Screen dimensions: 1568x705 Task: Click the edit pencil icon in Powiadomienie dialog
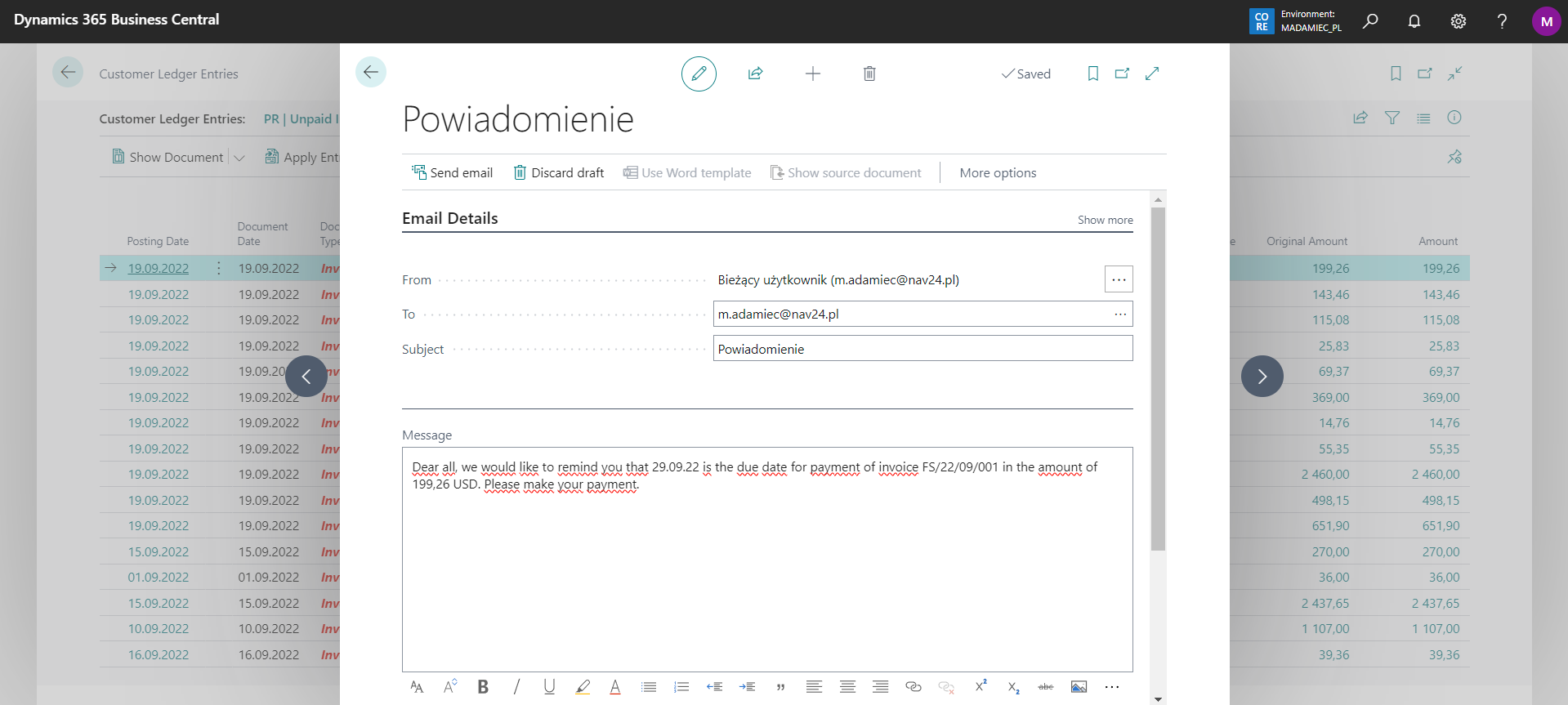(699, 74)
